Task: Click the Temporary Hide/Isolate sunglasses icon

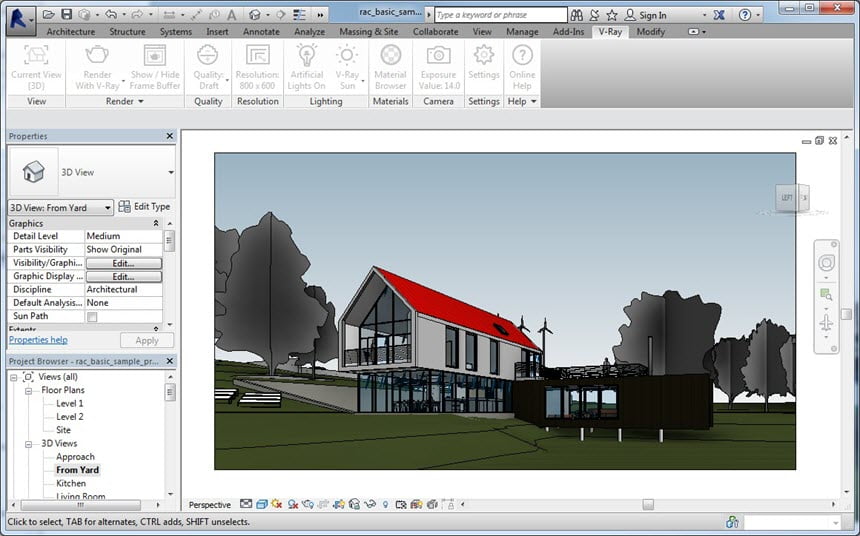Action: pyautogui.click(x=370, y=504)
